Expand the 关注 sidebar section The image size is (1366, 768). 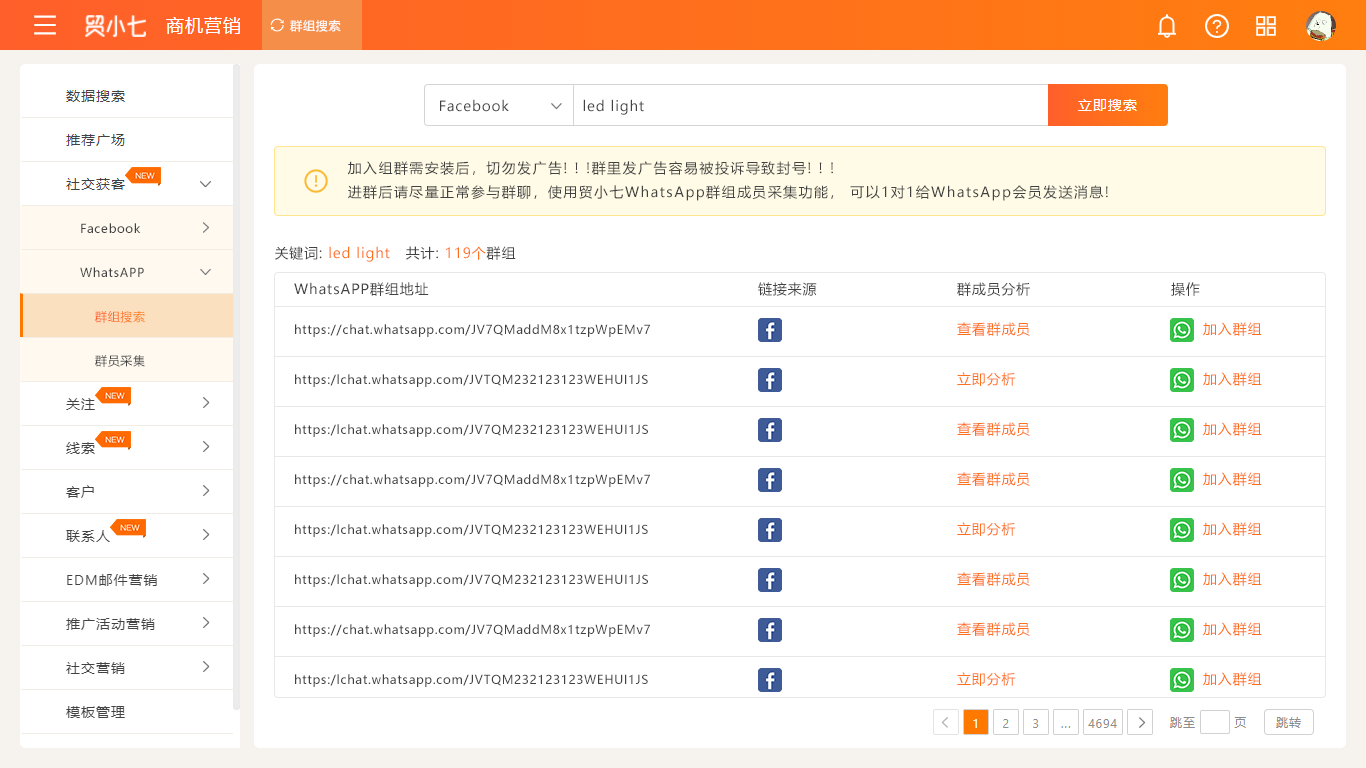(206, 403)
